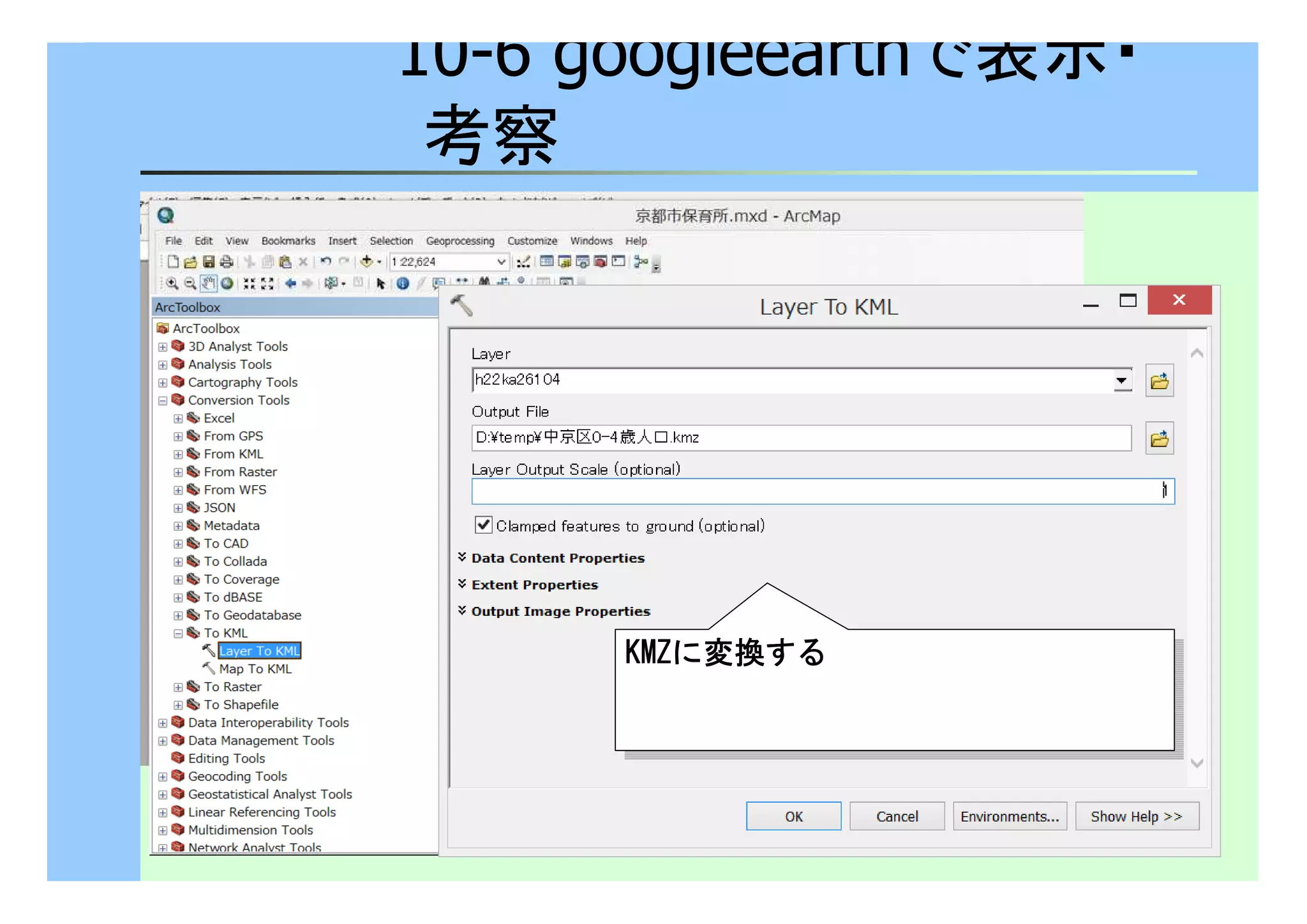Select the Identify tool
The height and width of the screenshot is (924, 1307).
click(403, 283)
